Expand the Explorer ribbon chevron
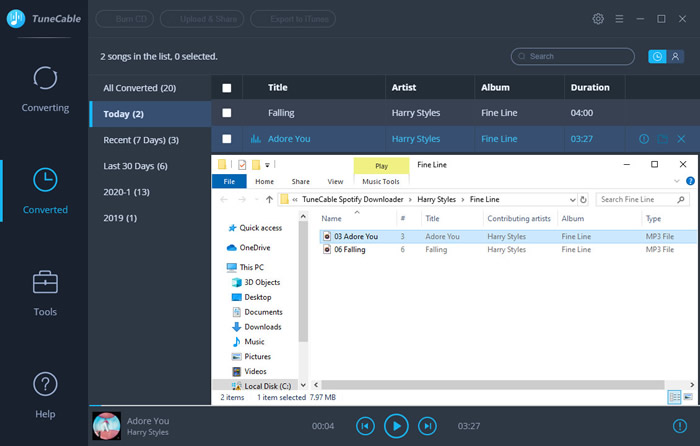Image resolution: width=700 pixels, height=446 pixels. (677, 181)
